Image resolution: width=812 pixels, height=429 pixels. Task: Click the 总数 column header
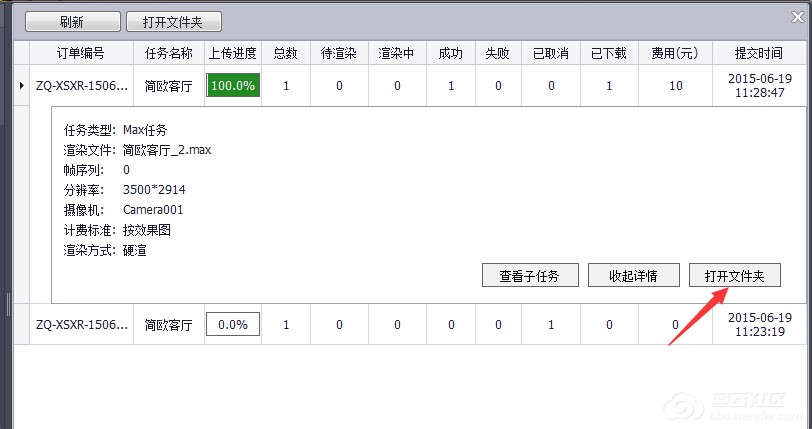[x=286, y=53]
